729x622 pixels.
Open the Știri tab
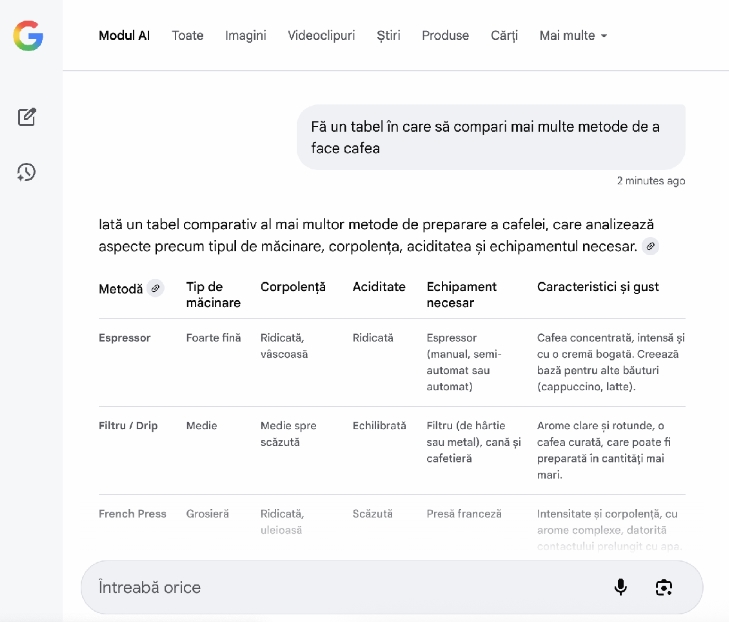[x=388, y=36]
